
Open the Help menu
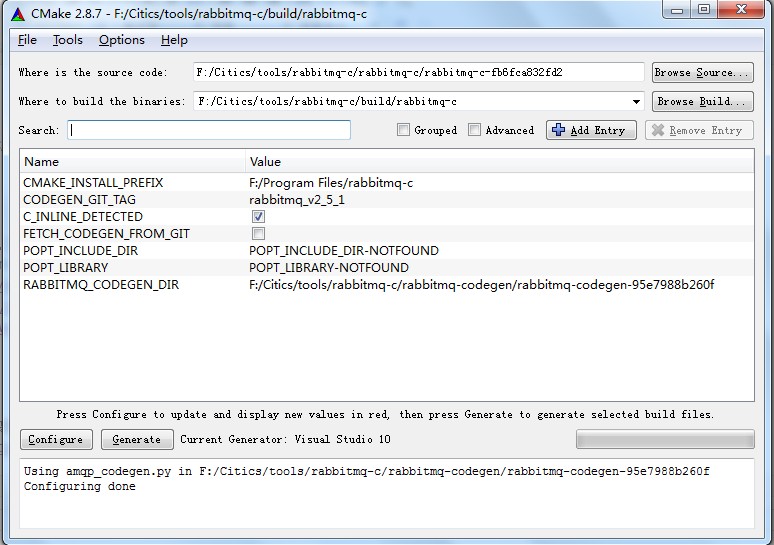(x=174, y=40)
